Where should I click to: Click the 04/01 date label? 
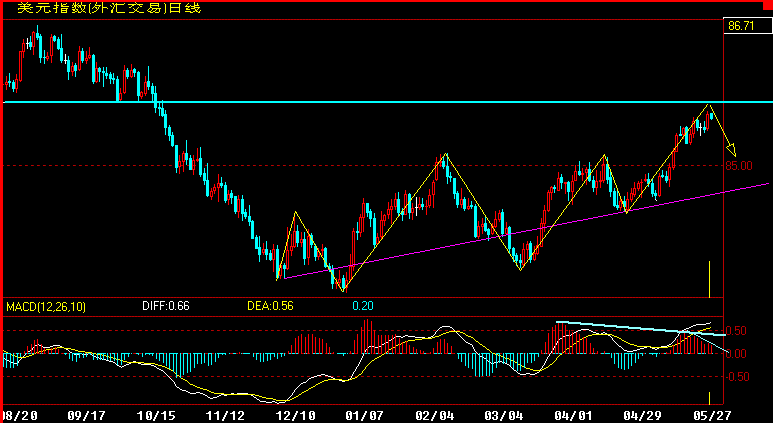[572, 416]
